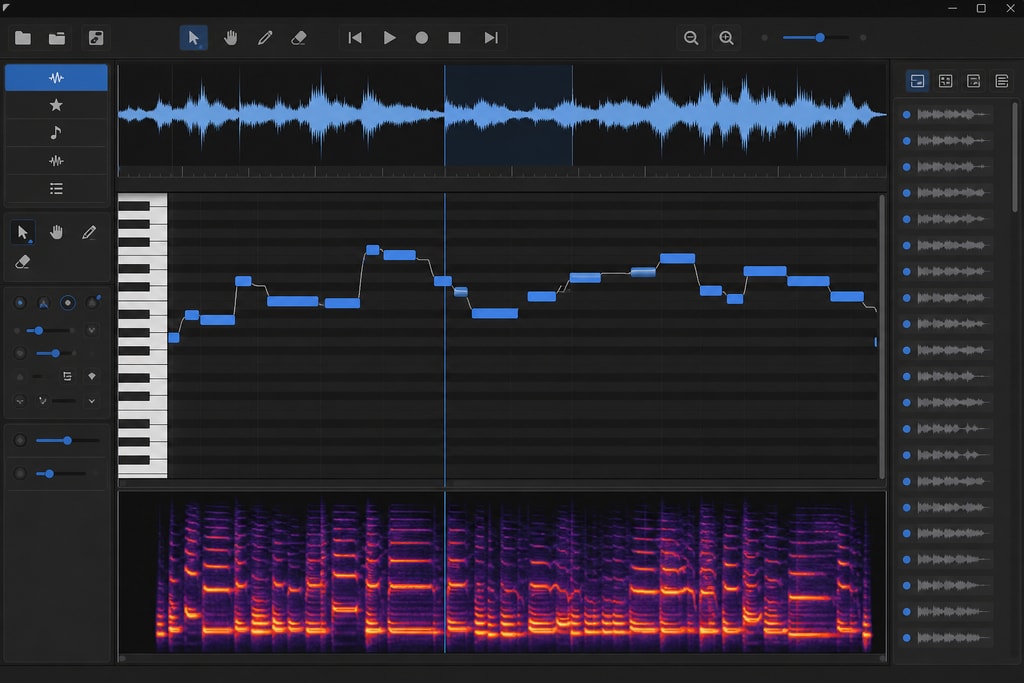The image size is (1024, 683).
Task: Pick the pencil draw tool in the main toolbar
Action: [264, 38]
